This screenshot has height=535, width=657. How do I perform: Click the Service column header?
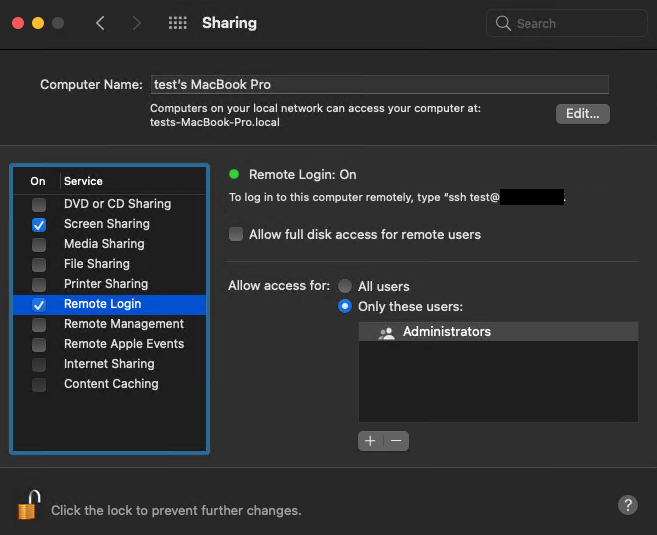click(x=83, y=181)
